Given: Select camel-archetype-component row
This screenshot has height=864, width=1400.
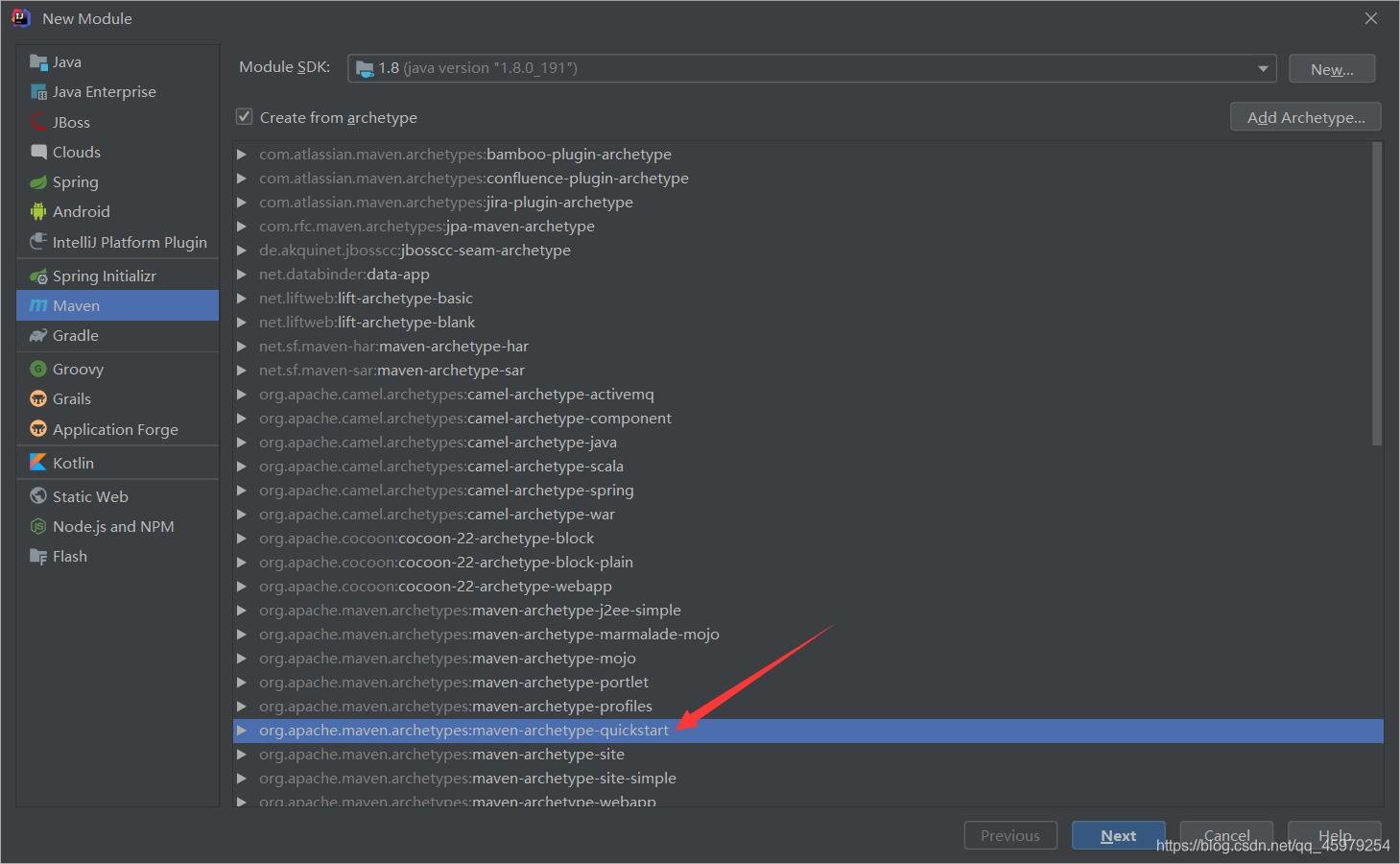Looking at the screenshot, I should 808,419.
